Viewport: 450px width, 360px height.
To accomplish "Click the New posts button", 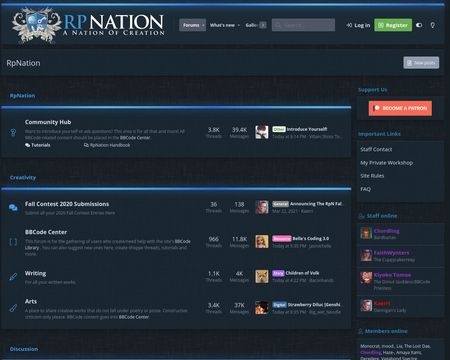I will [421, 63].
